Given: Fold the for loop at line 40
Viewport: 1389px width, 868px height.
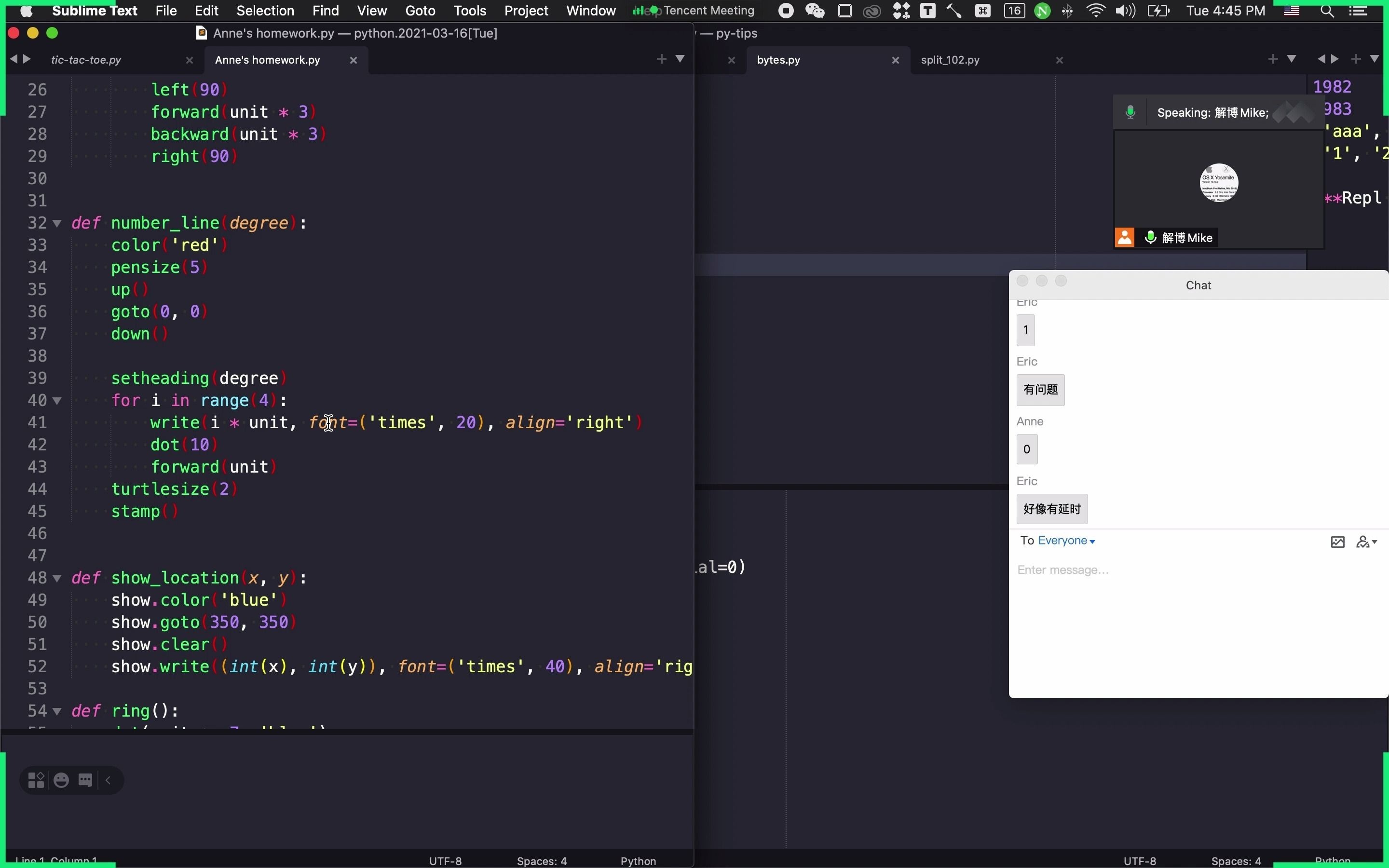Looking at the screenshot, I should coord(57,400).
